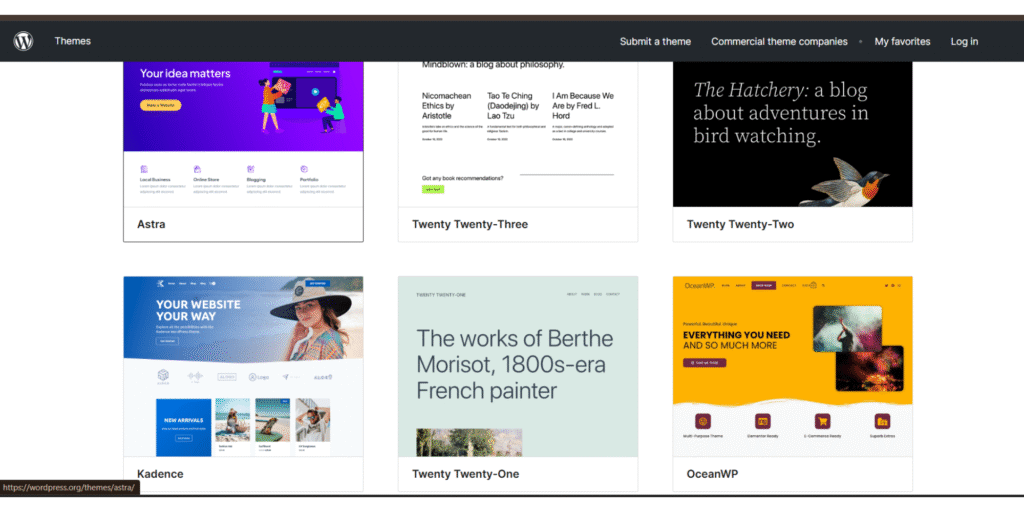This screenshot has width=1024, height=512.
Task: Click Elementor Ready icon in OceanWP preview
Action: pyautogui.click(x=763, y=421)
